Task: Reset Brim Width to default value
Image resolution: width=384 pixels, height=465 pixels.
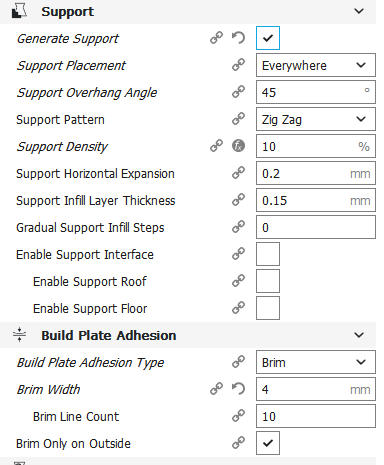Action: (x=238, y=389)
